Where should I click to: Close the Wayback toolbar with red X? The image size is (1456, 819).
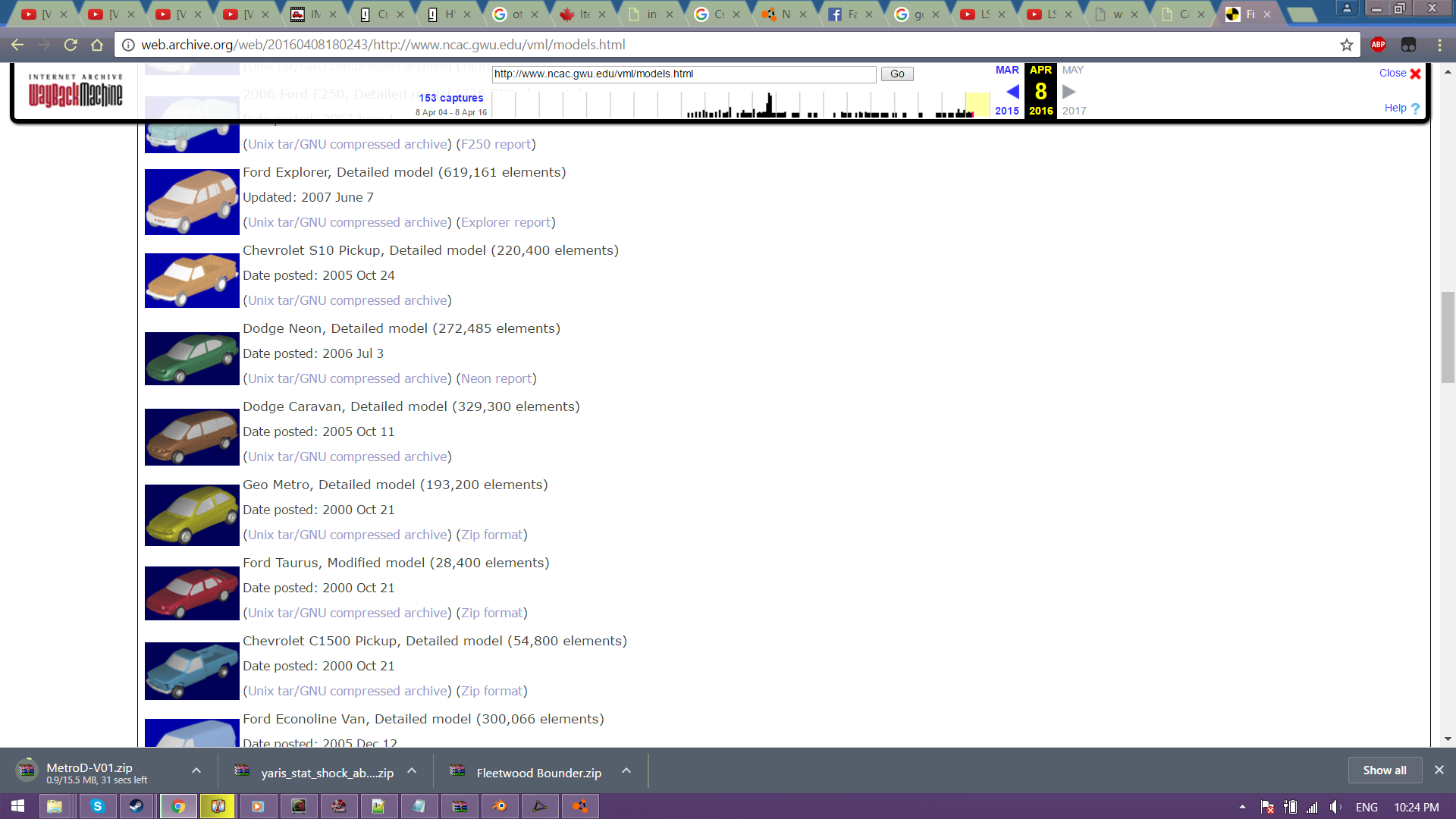[1415, 74]
